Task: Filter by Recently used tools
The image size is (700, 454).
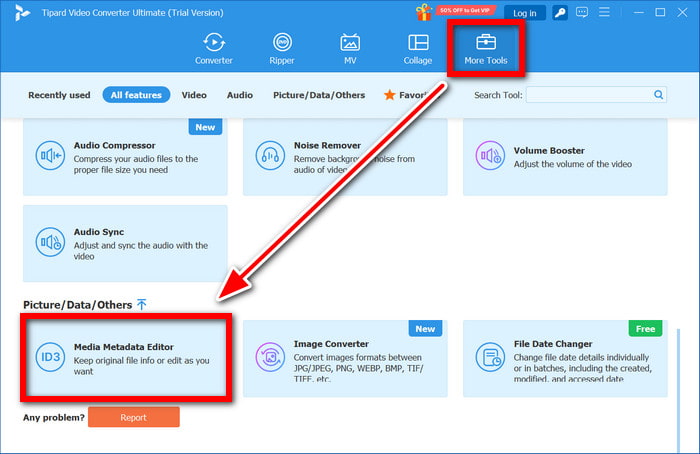Action: (x=59, y=95)
